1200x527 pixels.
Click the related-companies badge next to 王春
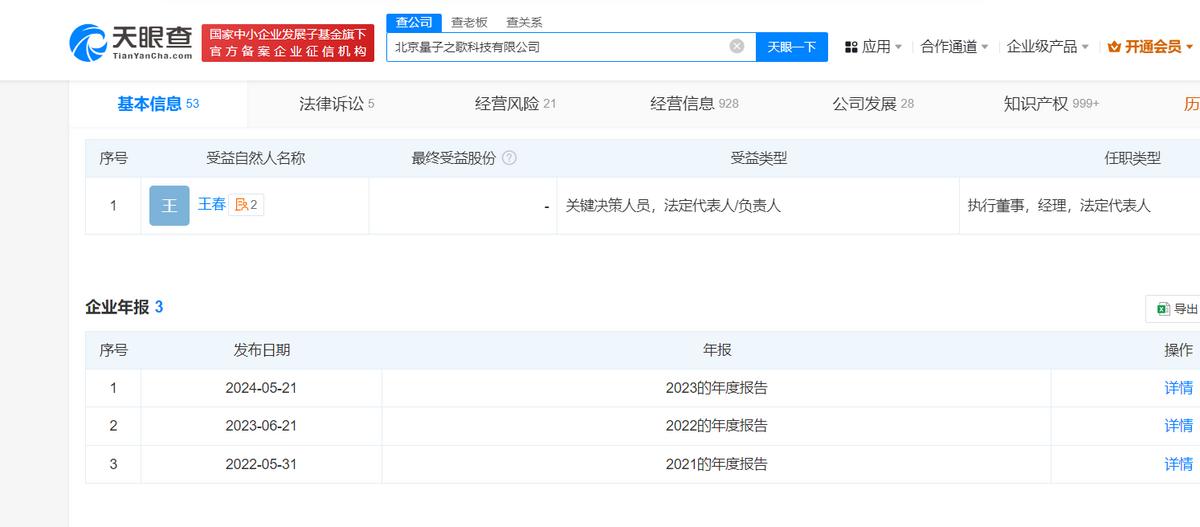(x=246, y=205)
